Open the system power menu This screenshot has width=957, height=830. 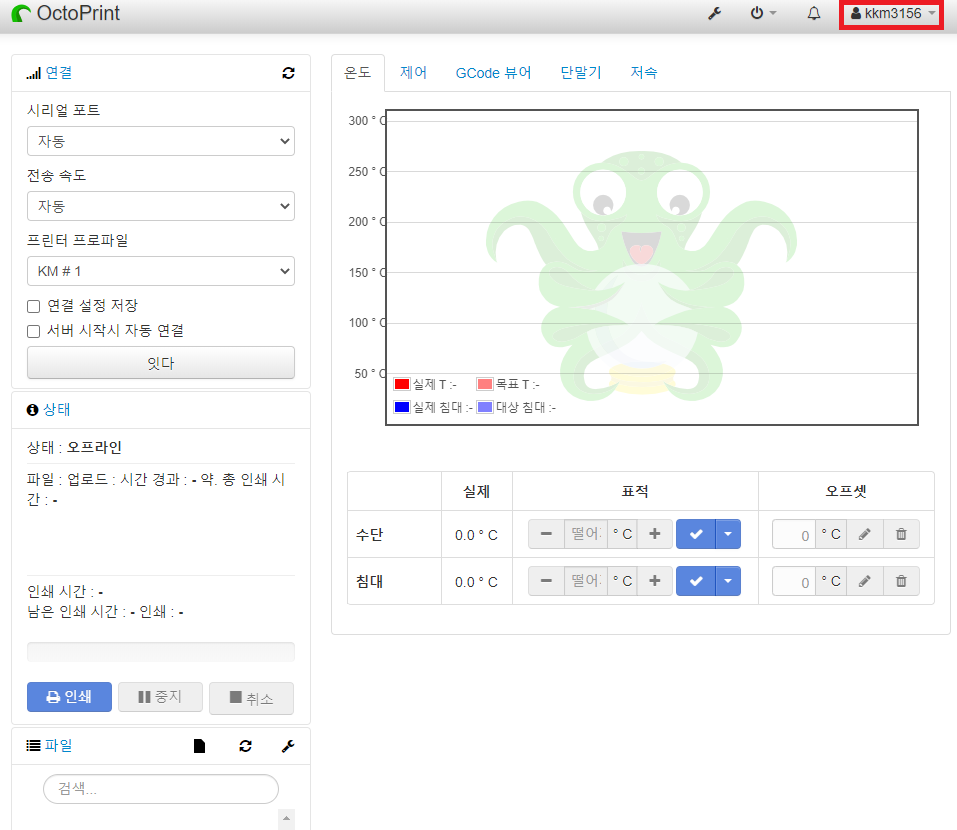point(763,13)
